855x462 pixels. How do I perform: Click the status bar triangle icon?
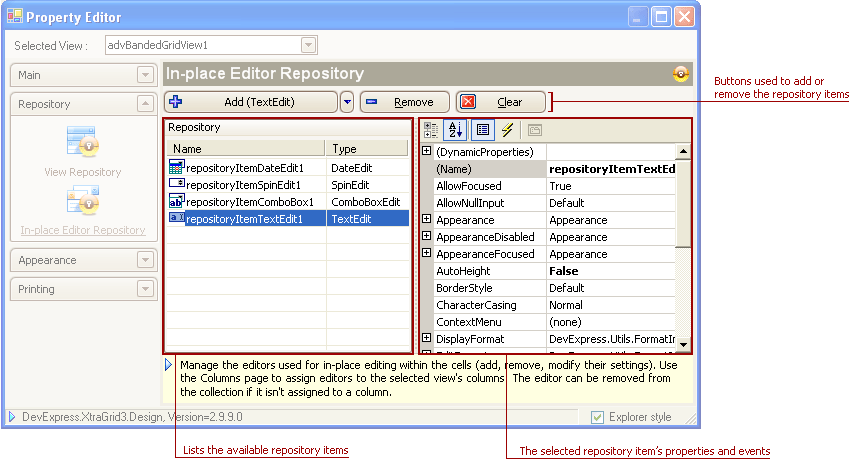tap(12, 417)
